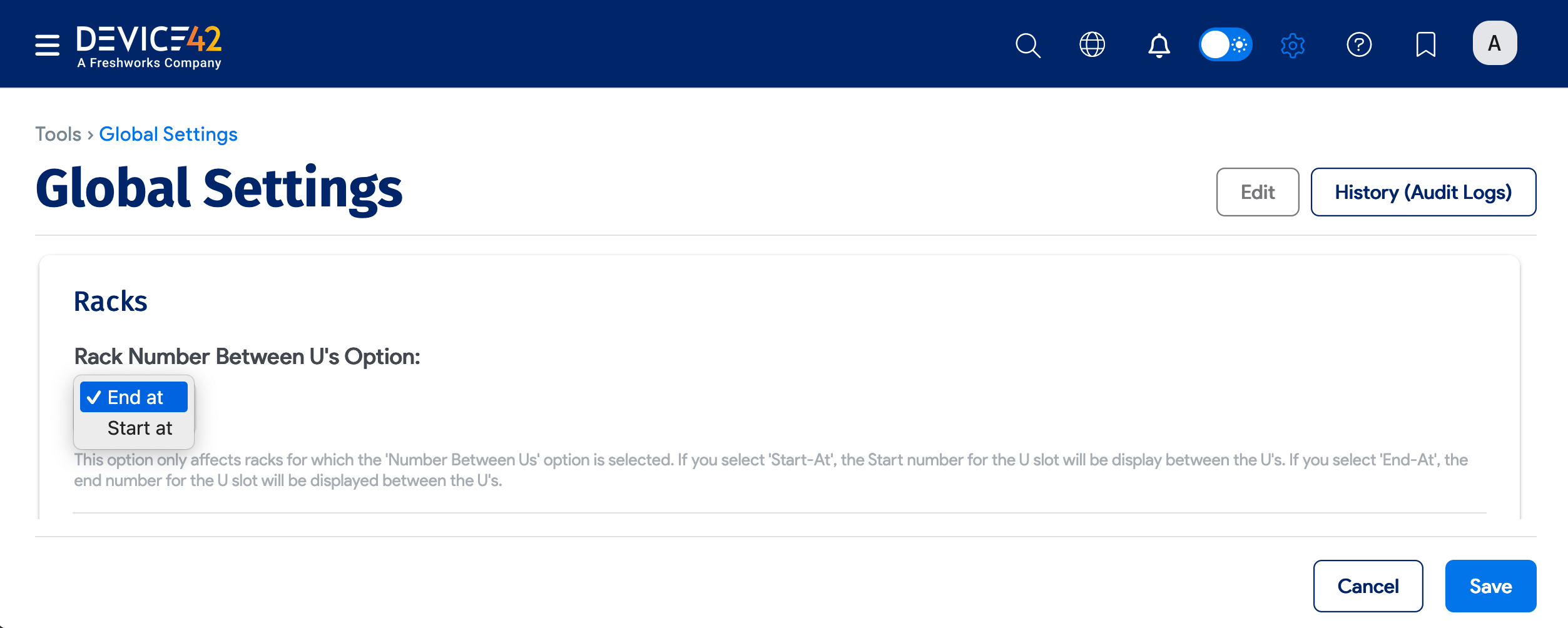Open History (Audit Logs)

click(1423, 192)
